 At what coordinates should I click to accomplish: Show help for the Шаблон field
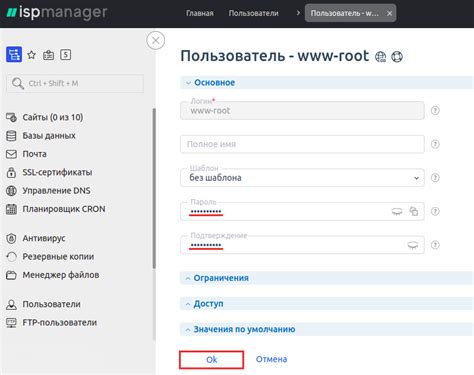435,178
